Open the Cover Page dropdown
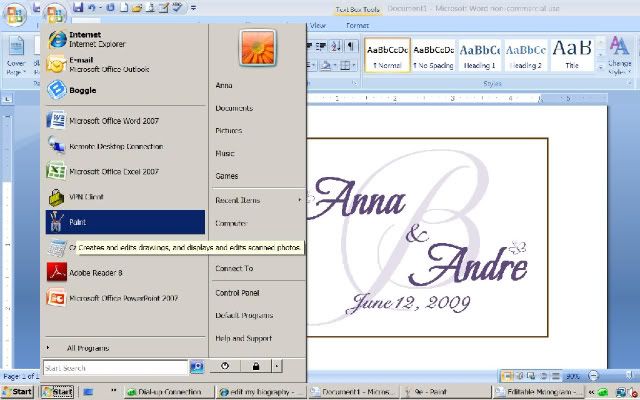 [x=16, y=56]
